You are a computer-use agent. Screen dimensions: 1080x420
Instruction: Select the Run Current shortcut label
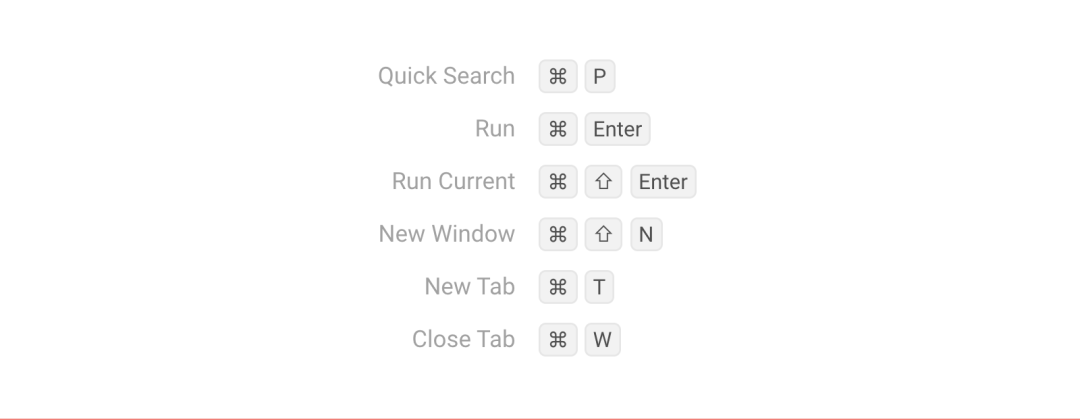coord(453,182)
